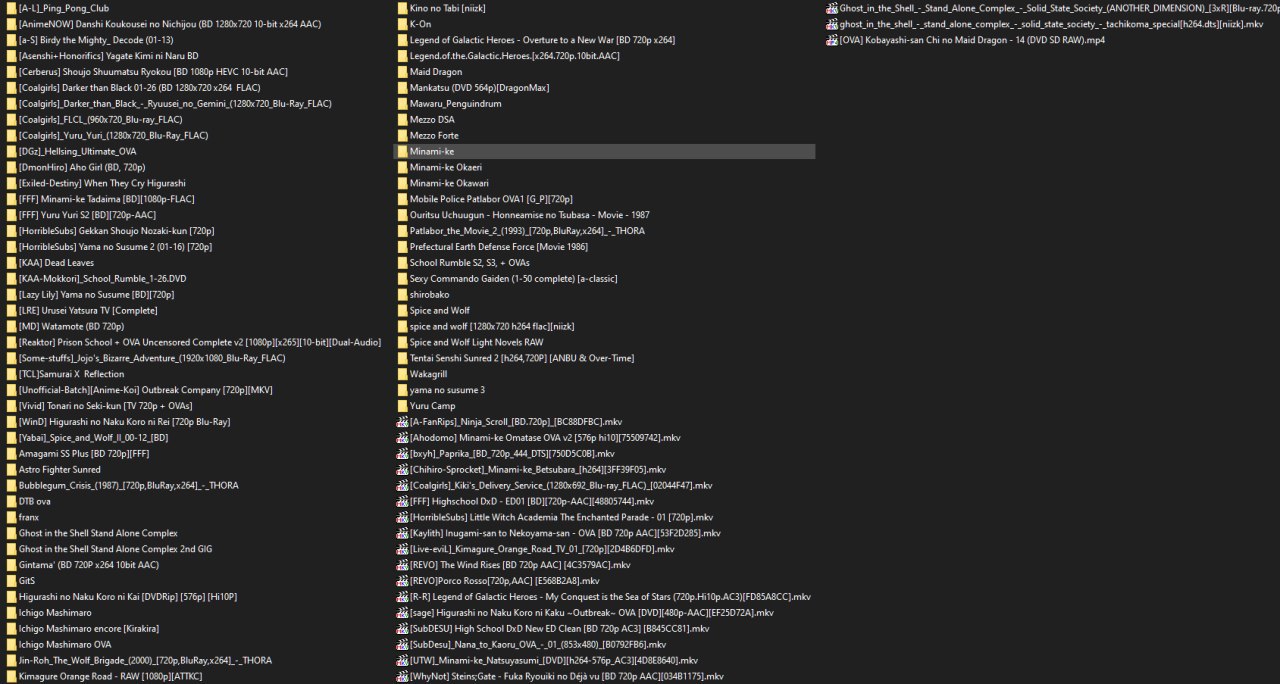1280x684 pixels.
Task: Click video file icon beside [bxyh]_Paprika mkv
Action: pos(402,453)
